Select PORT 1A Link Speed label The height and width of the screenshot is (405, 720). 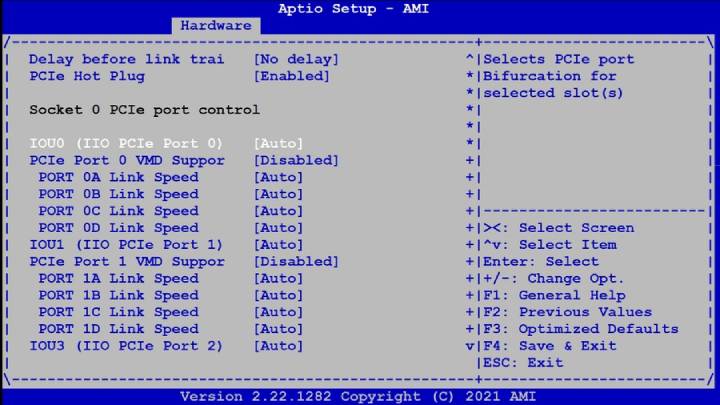118,278
